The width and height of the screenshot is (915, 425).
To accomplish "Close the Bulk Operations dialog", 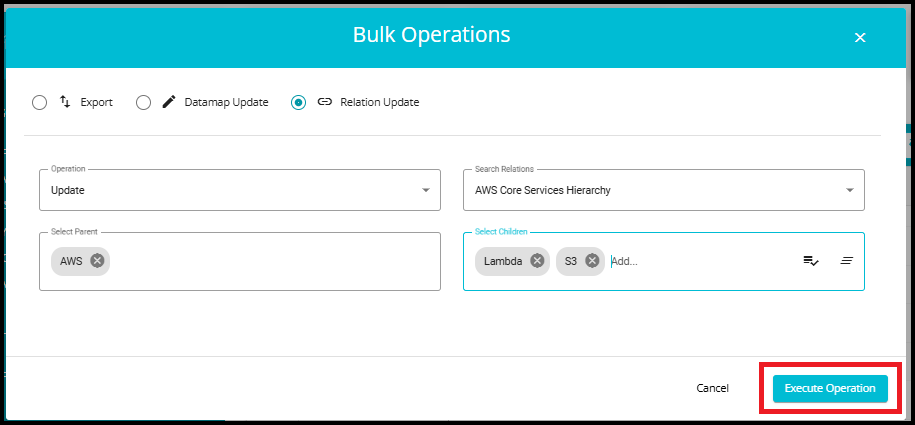I will 859,37.
